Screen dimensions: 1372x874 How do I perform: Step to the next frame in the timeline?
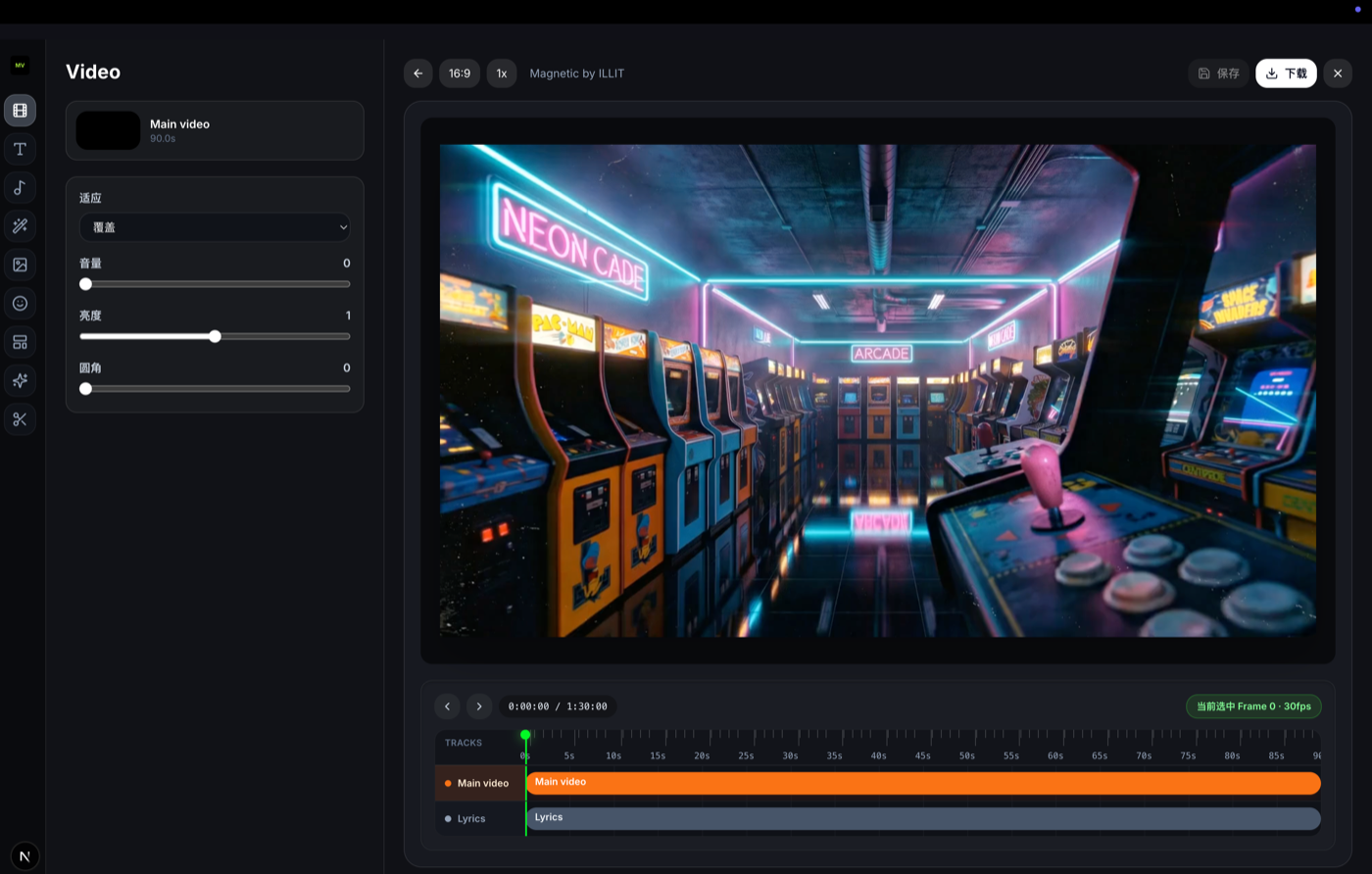pyautogui.click(x=479, y=706)
